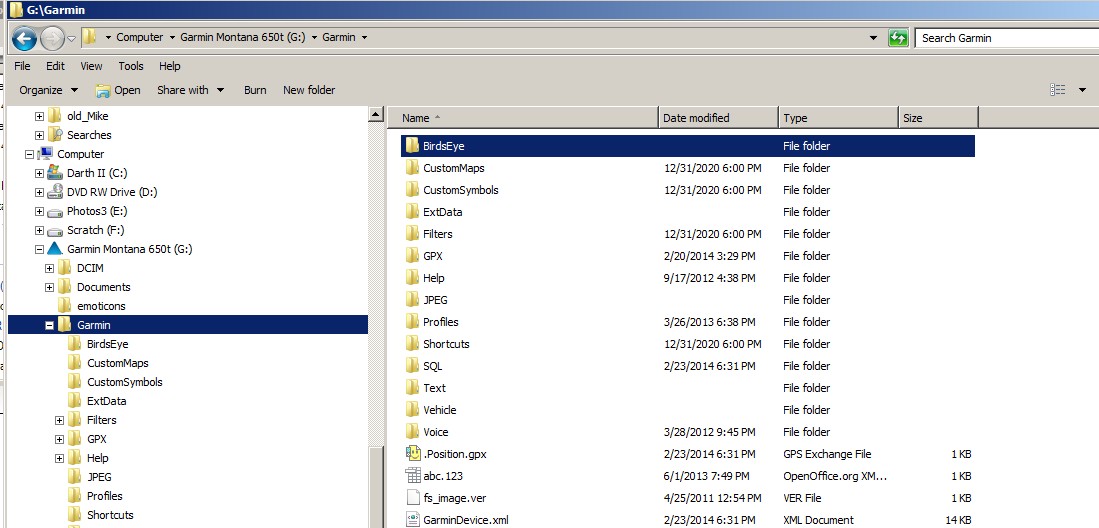Collapse the Computer tree node
The image size is (1099, 528).
29,154
